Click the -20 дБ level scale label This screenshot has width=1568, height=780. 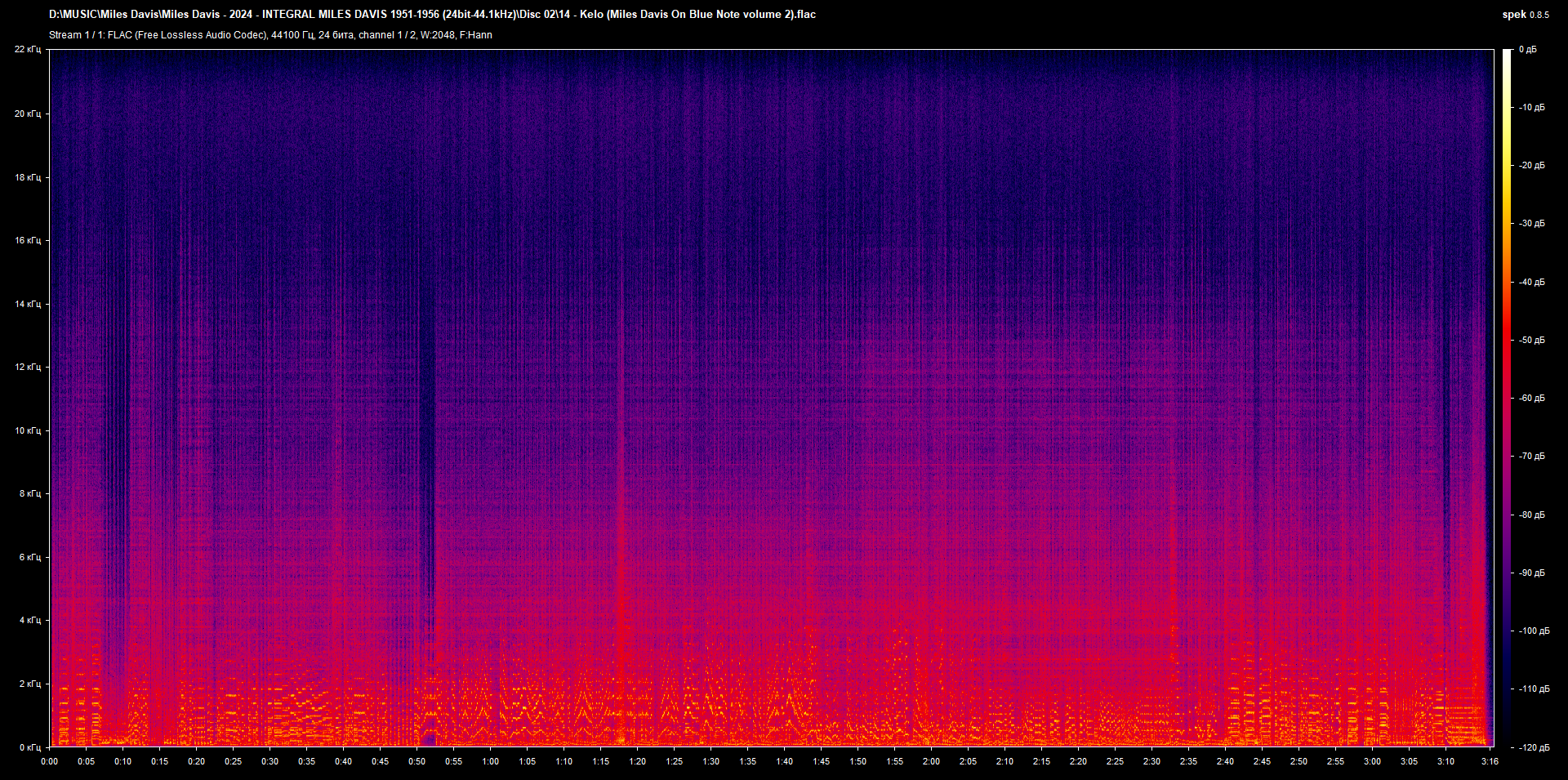pos(1530,165)
